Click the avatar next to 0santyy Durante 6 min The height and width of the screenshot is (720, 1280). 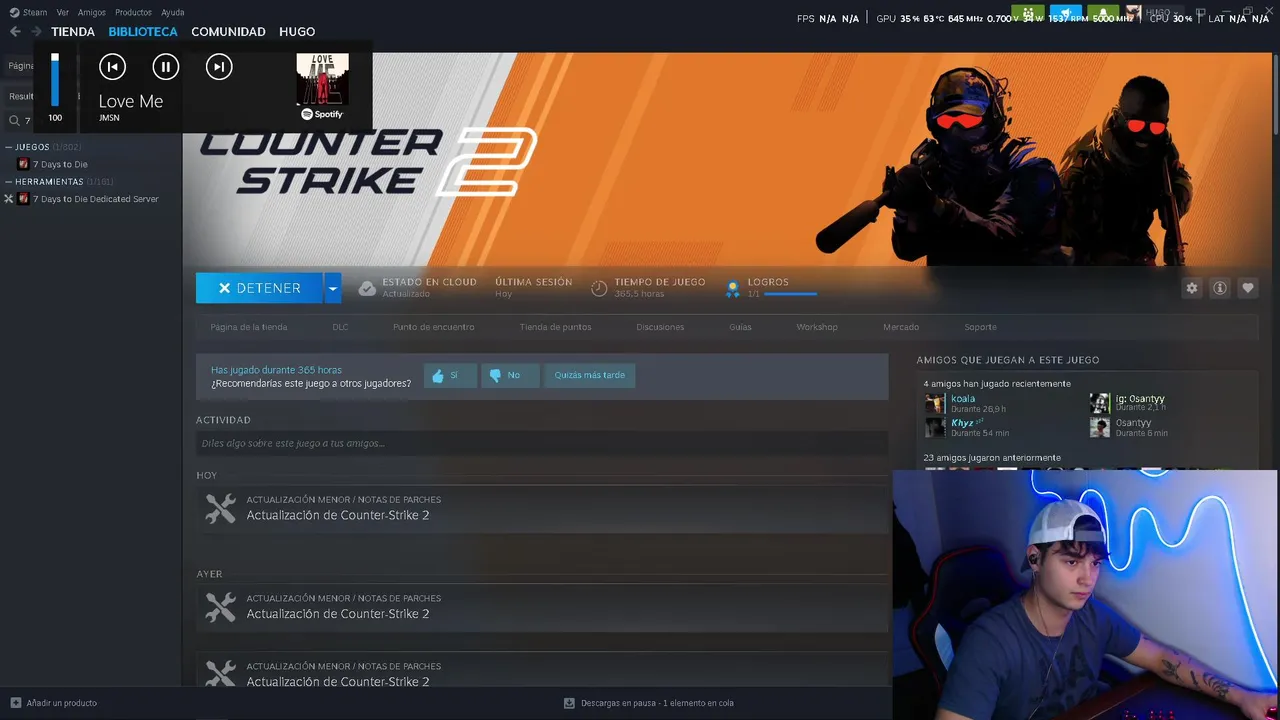click(x=1100, y=427)
